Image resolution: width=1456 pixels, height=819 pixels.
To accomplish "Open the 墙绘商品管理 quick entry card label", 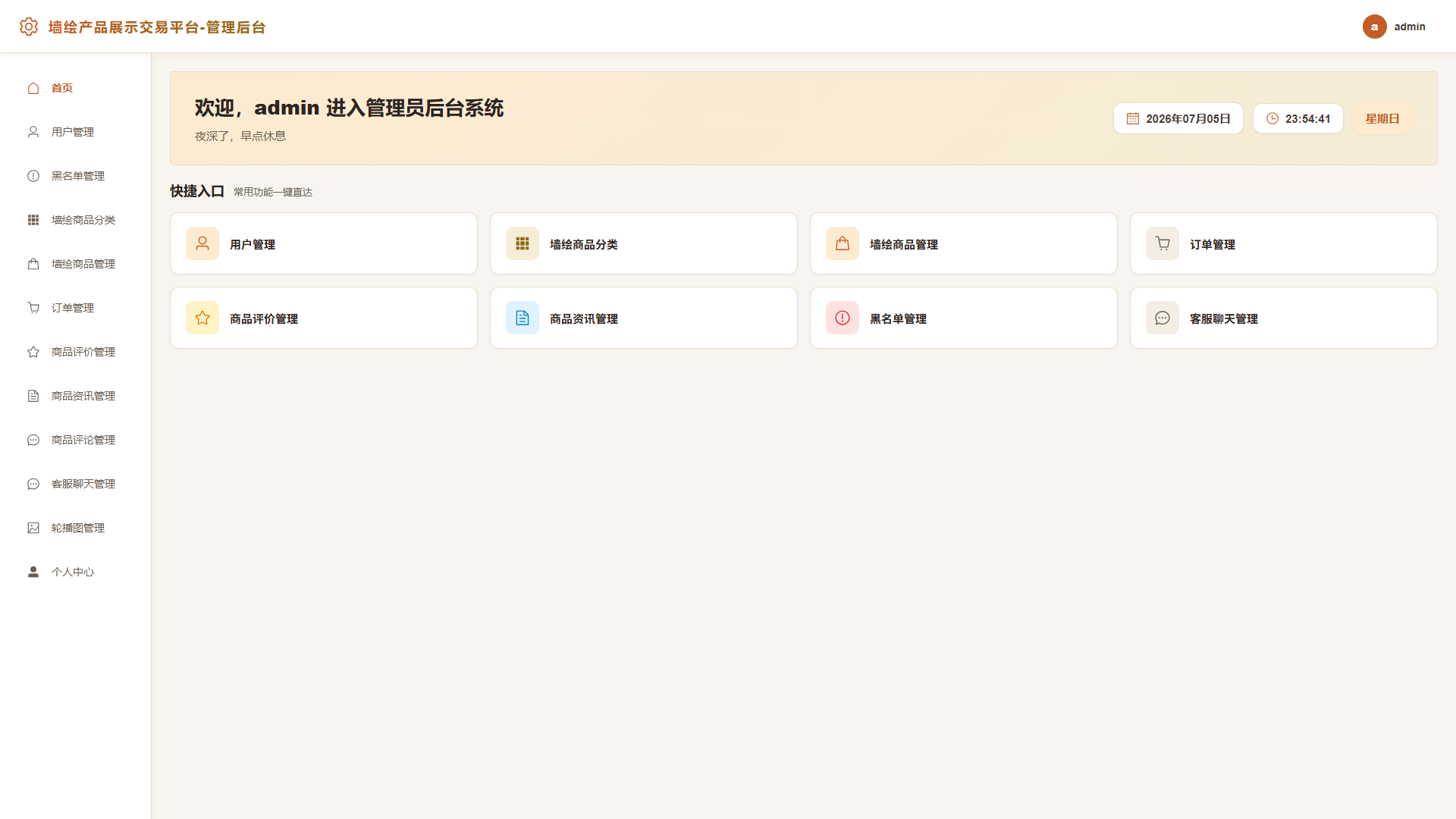I will [x=904, y=244].
